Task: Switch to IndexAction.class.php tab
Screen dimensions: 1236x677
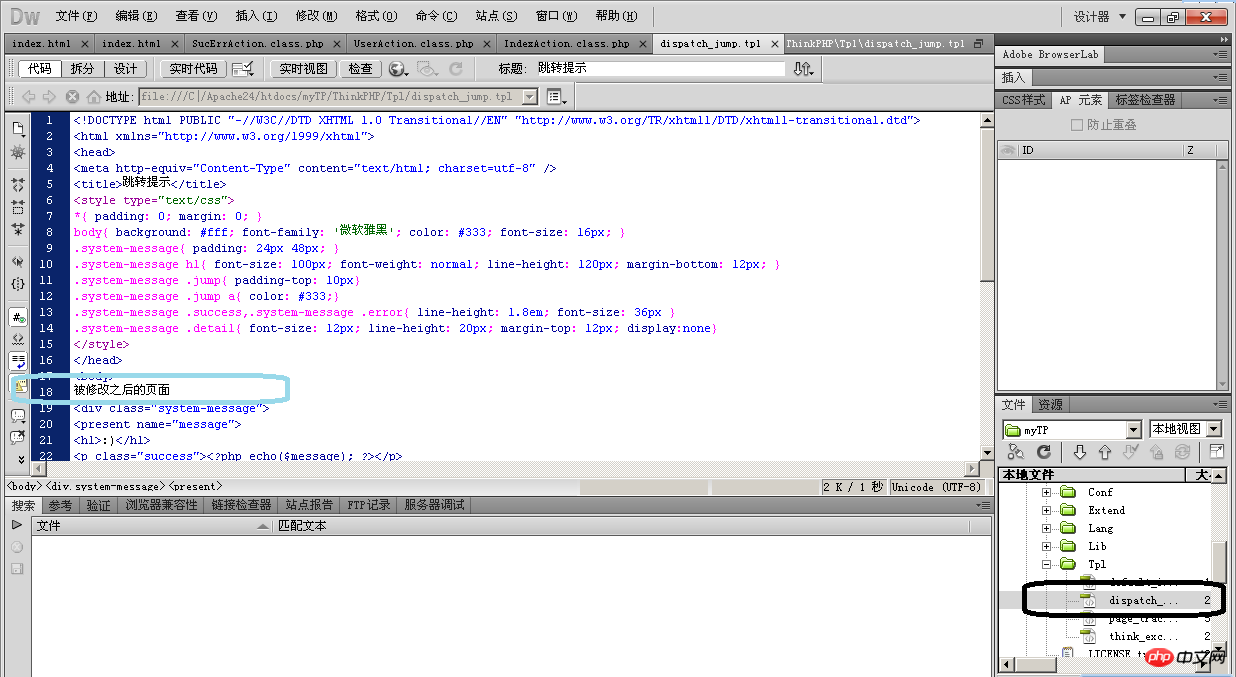Action: [x=567, y=44]
